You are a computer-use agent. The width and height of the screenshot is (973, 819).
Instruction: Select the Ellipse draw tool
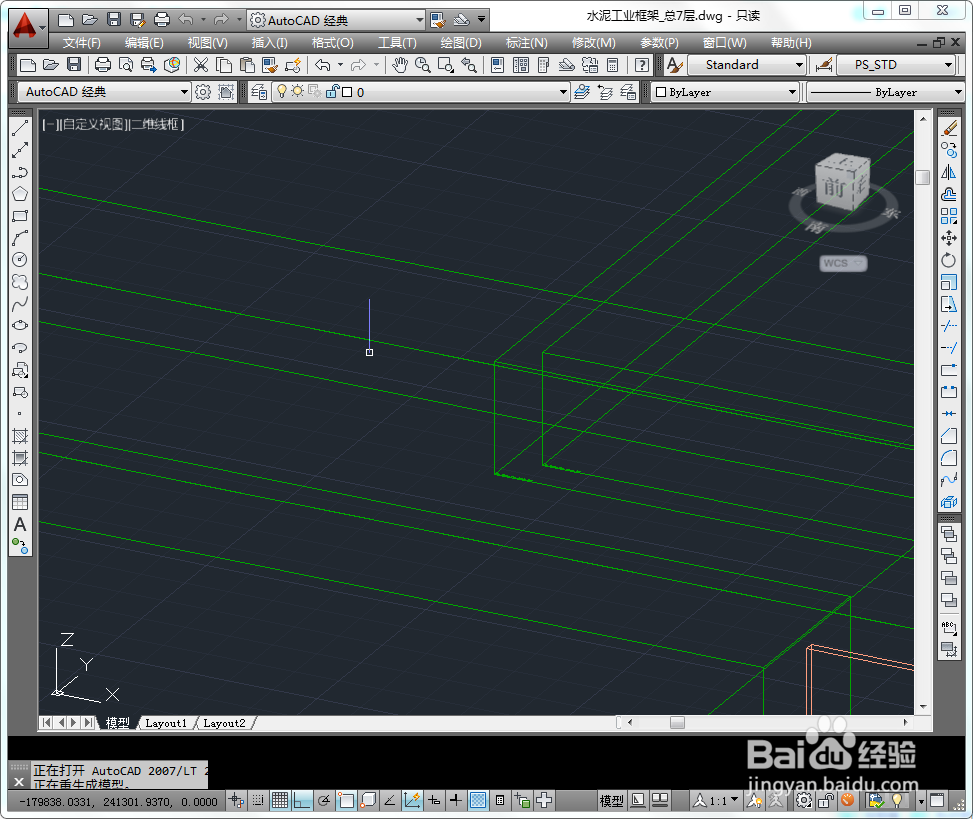(20, 325)
